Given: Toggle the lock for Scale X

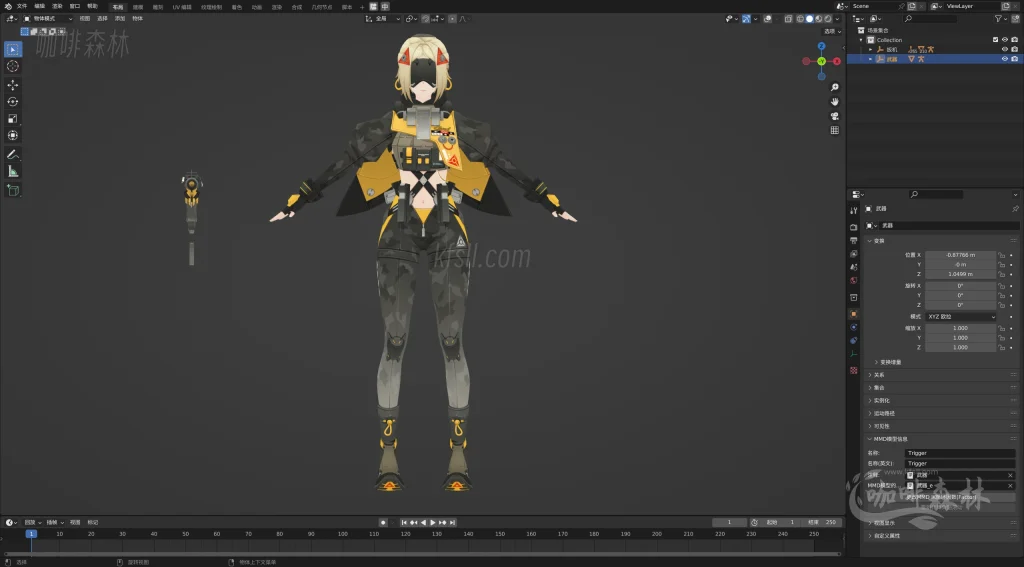Looking at the screenshot, I should [1002, 329].
